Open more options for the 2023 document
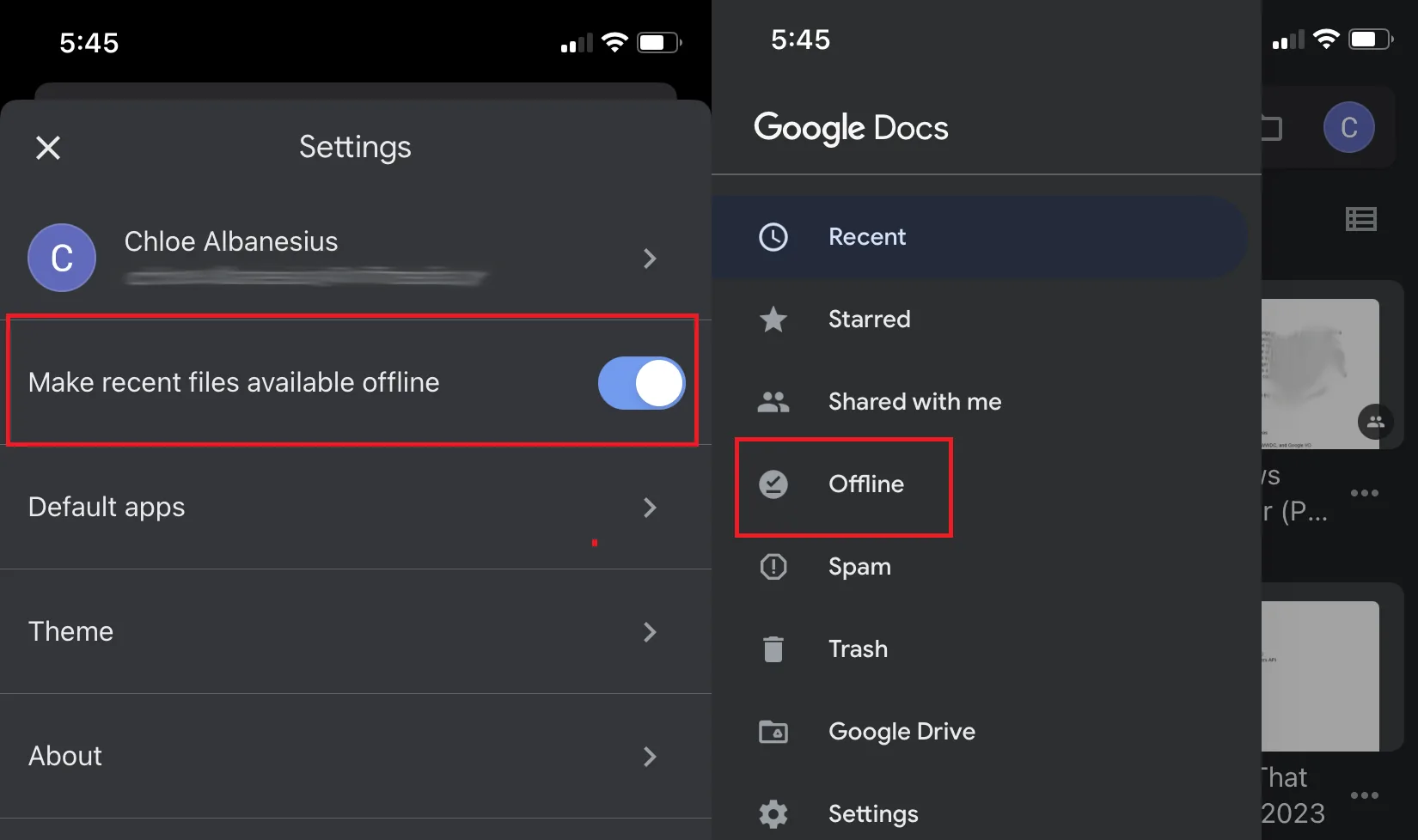 (x=1364, y=795)
